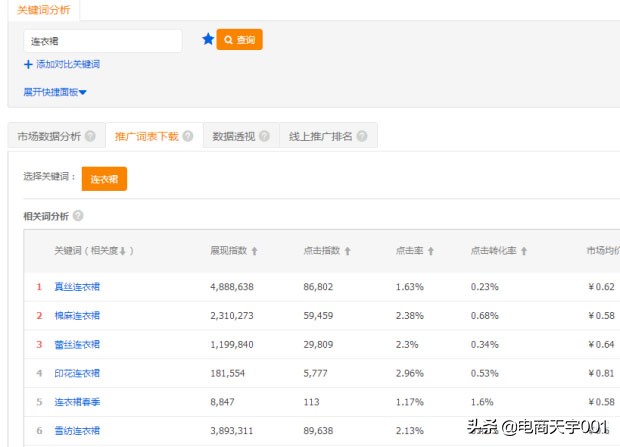Image resolution: width=620 pixels, height=447 pixels.
Task: Click the 1,199,840 impressions value
Action: pos(232,345)
